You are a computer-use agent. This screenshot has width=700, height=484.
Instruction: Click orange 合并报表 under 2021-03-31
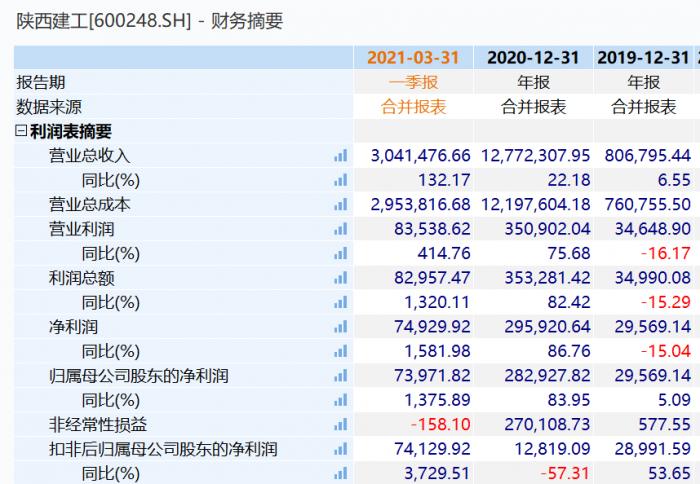413,107
